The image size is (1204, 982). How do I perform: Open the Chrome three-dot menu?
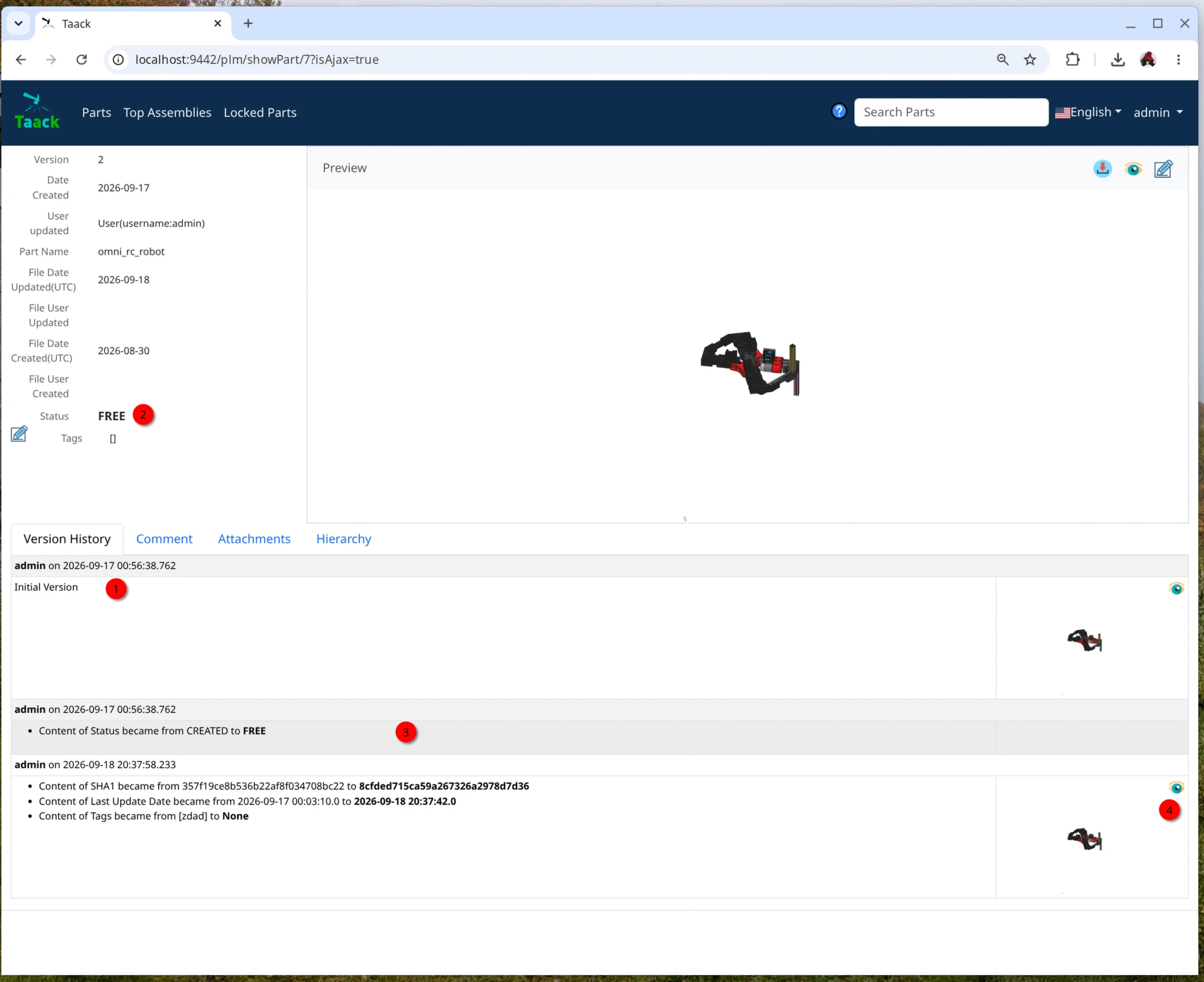coord(1179,59)
